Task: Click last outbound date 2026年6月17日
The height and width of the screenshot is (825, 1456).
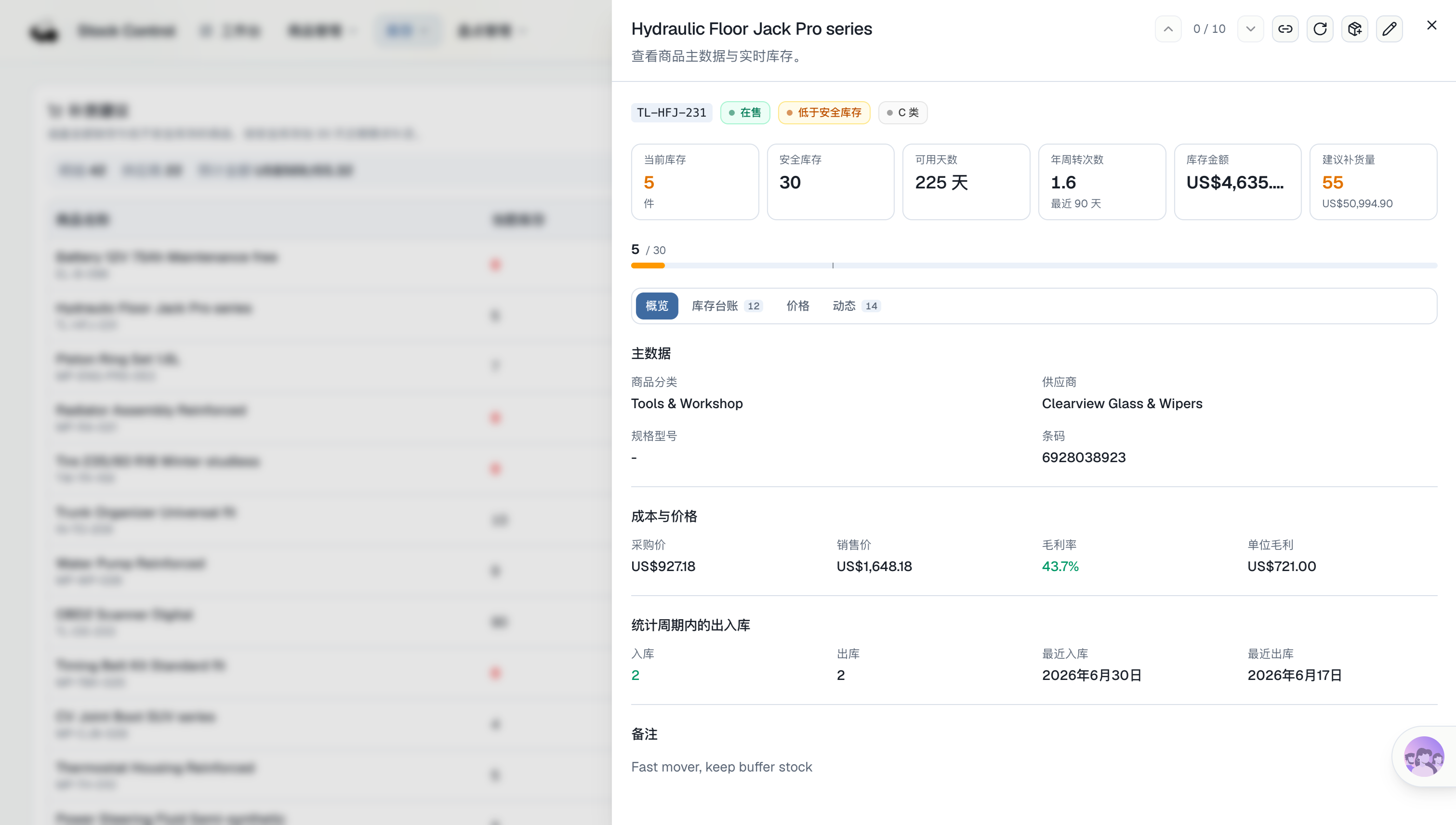Action: [x=1295, y=675]
